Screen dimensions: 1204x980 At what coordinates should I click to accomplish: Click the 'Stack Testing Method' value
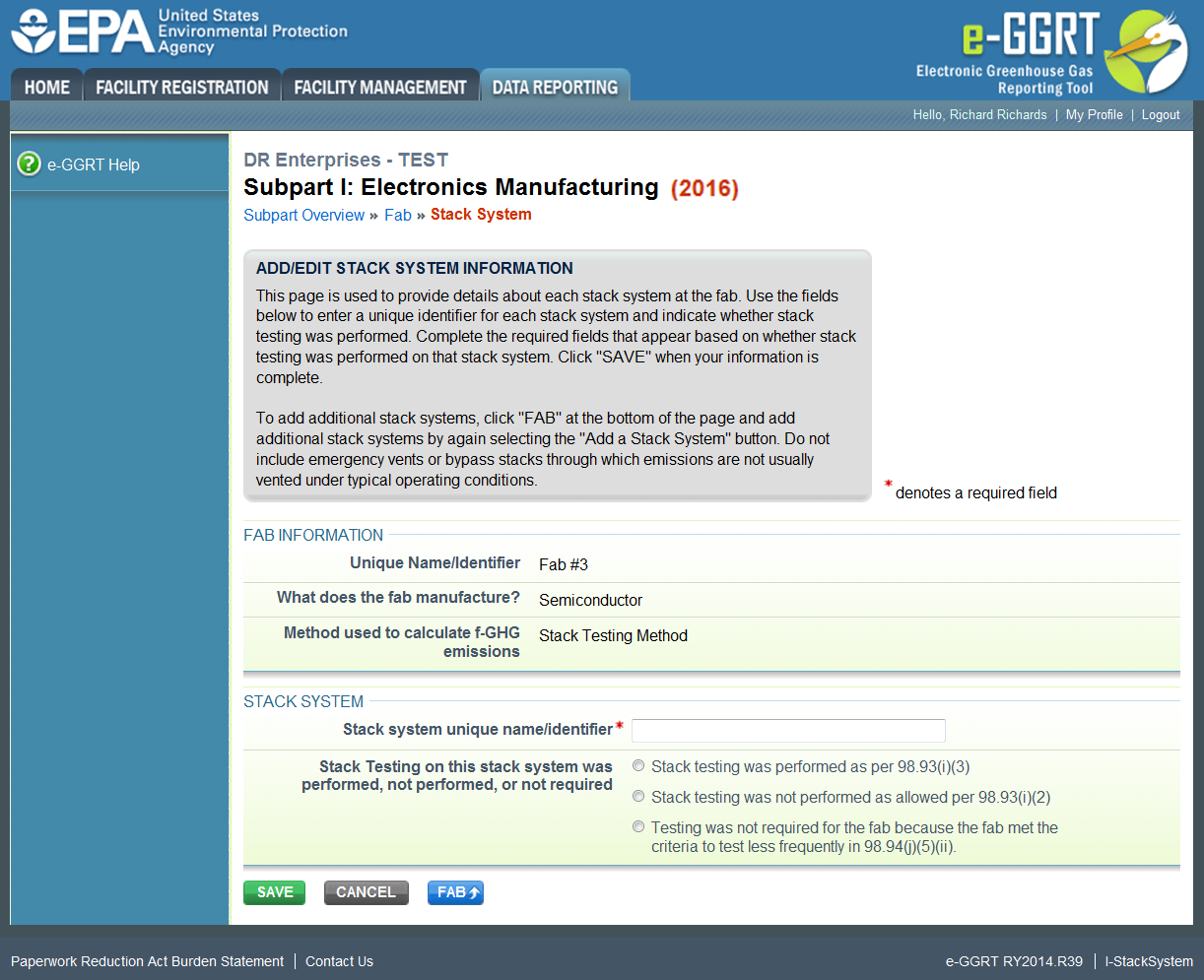point(613,635)
